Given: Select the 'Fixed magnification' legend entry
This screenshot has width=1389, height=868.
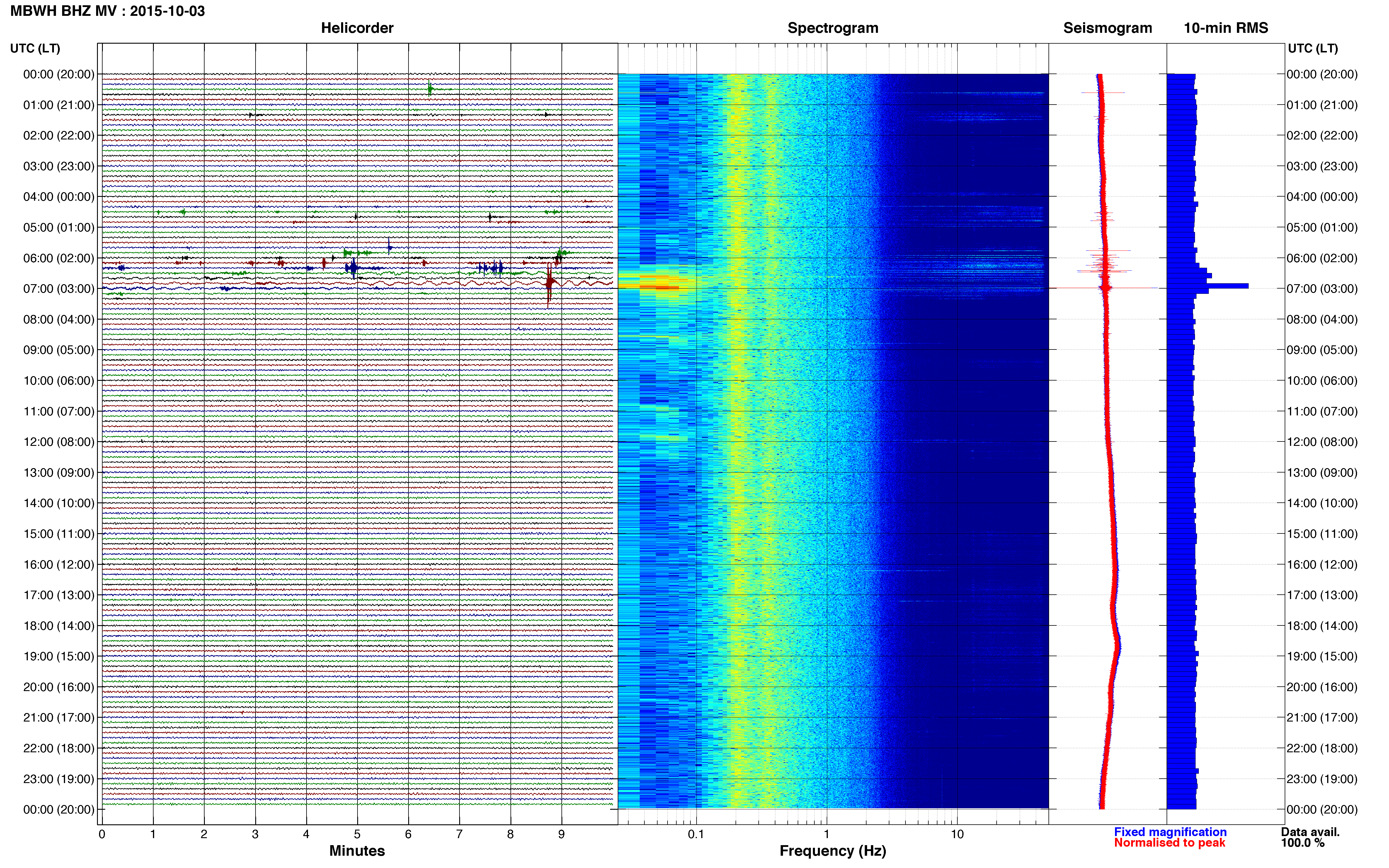Looking at the screenshot, I should coord(1170,832).
